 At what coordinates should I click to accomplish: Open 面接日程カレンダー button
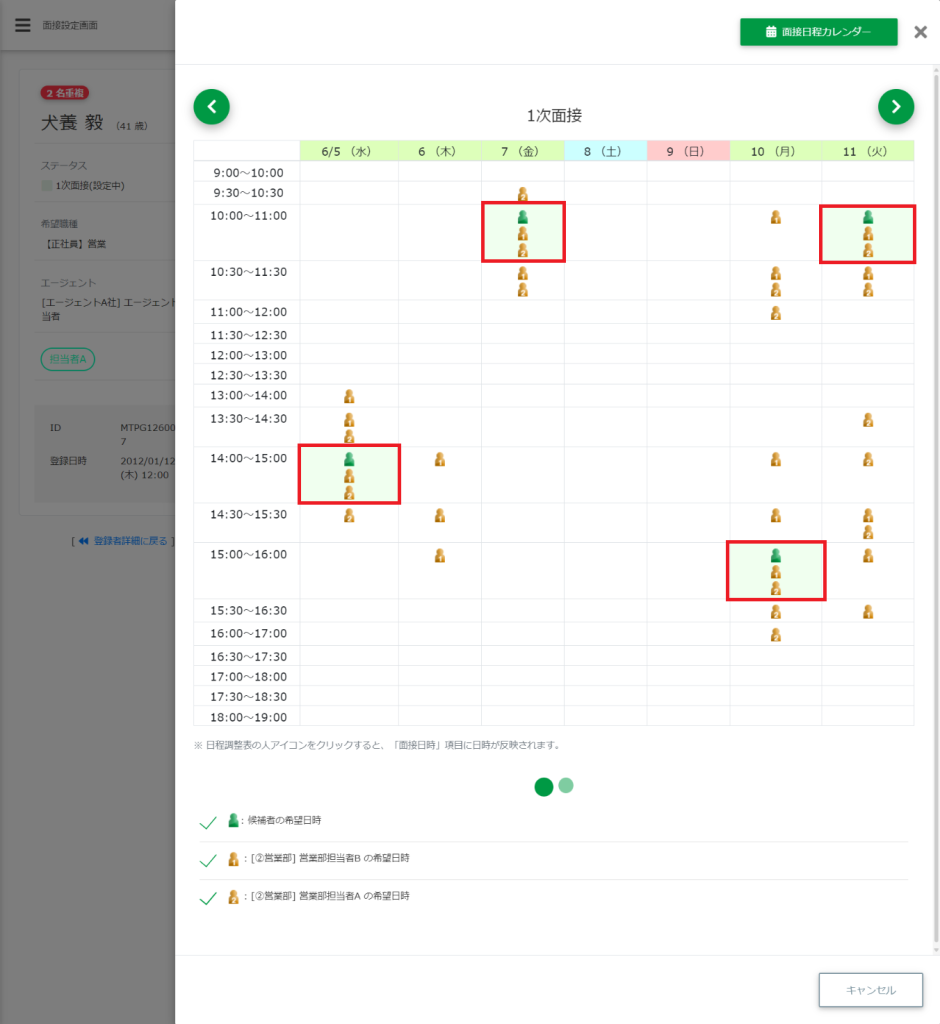pyautogui.click(x=818, y=32)
